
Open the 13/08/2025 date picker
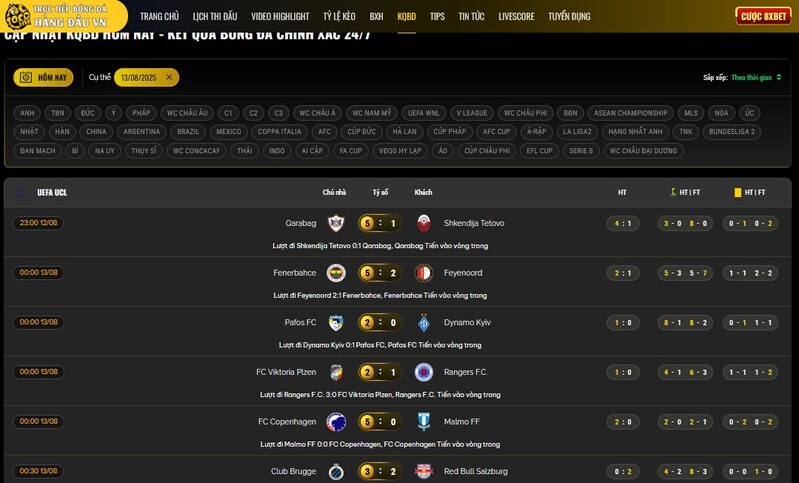pyautogui.click(x=139, y=77)
